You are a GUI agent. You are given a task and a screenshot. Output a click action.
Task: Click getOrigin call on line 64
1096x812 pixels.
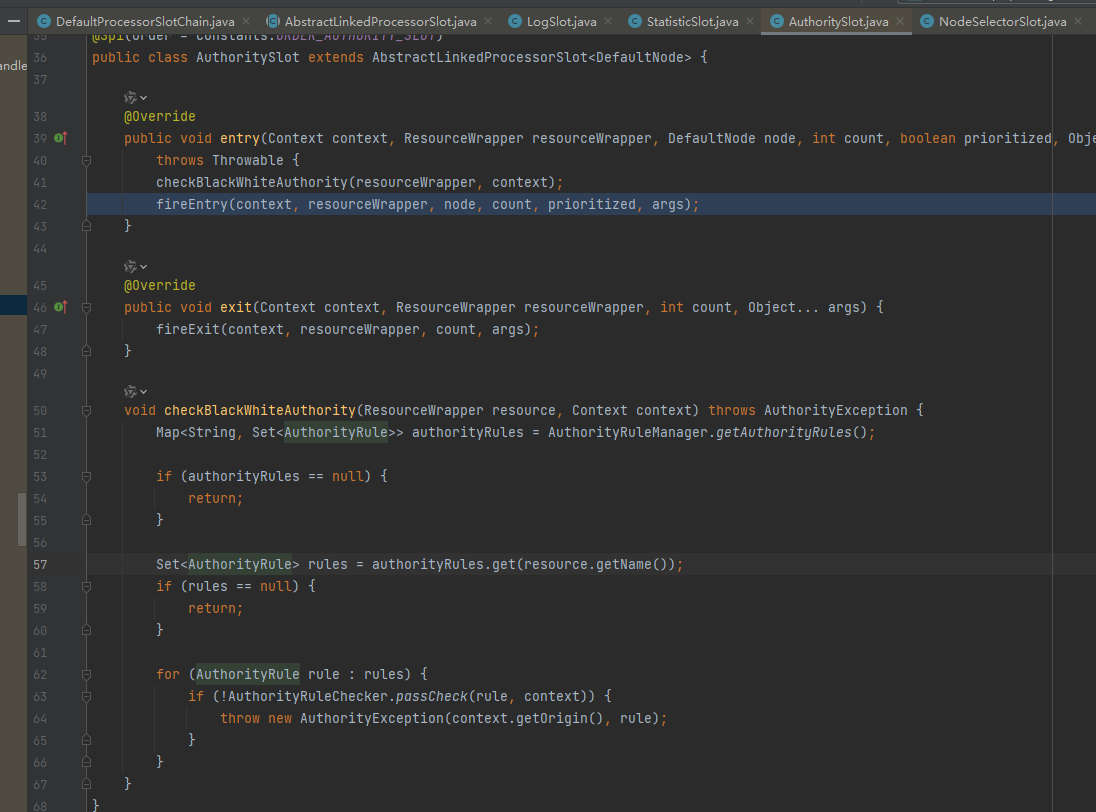(551, 718)
